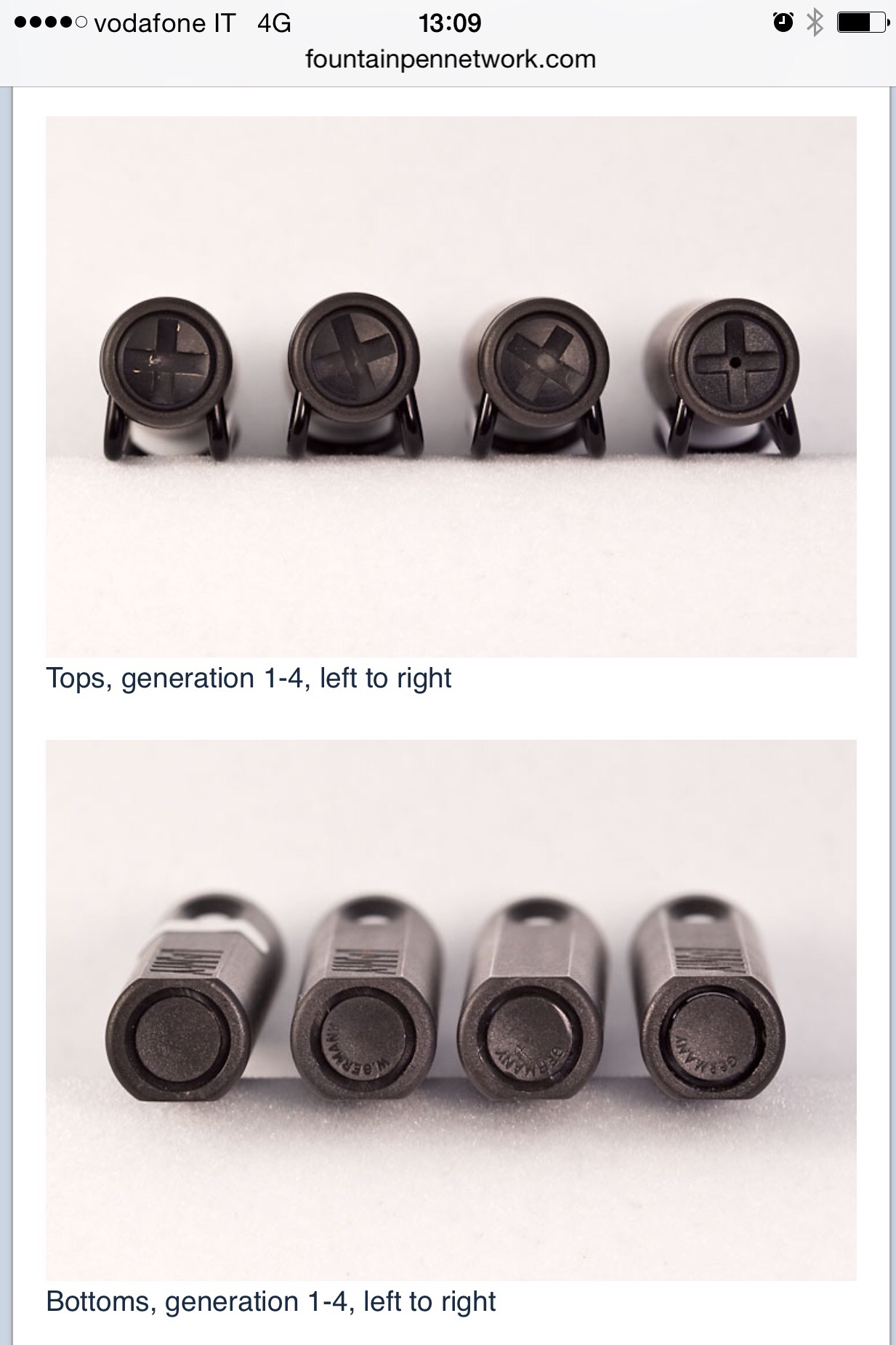
Task: Tap the 4G network indicator
Action: tap(274, 23)
